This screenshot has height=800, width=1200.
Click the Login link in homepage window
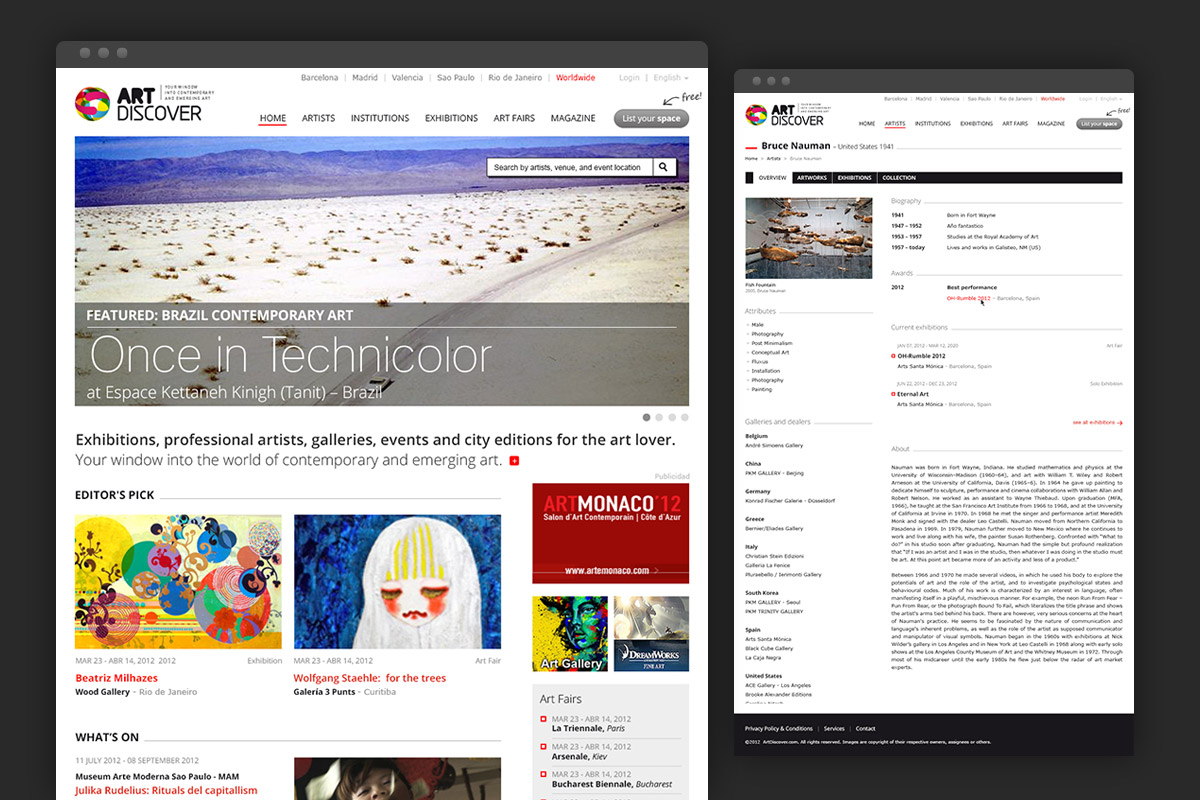coord(629,78)
